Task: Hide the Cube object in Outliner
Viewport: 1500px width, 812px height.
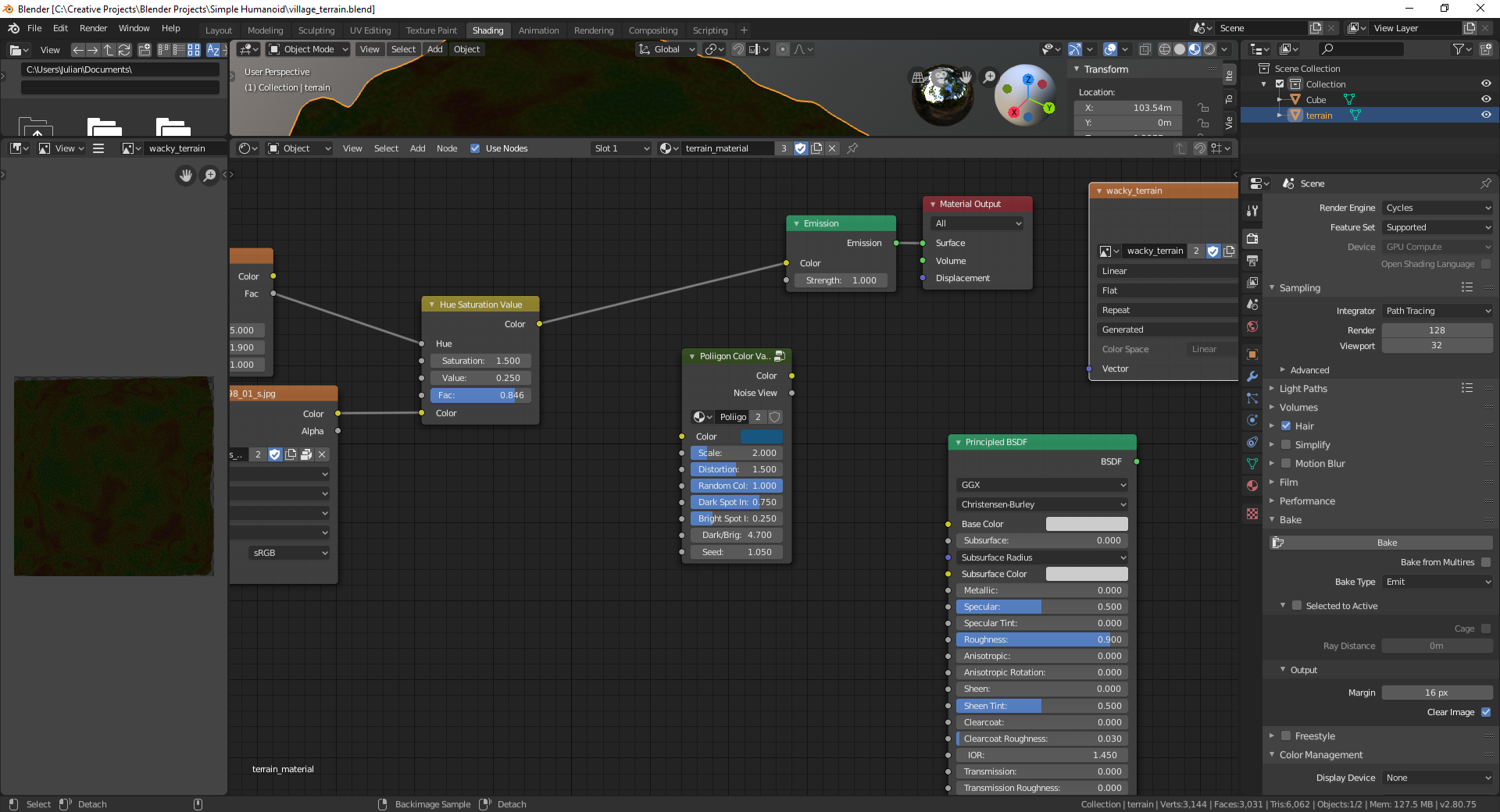Action: (x=1486, y=99)
